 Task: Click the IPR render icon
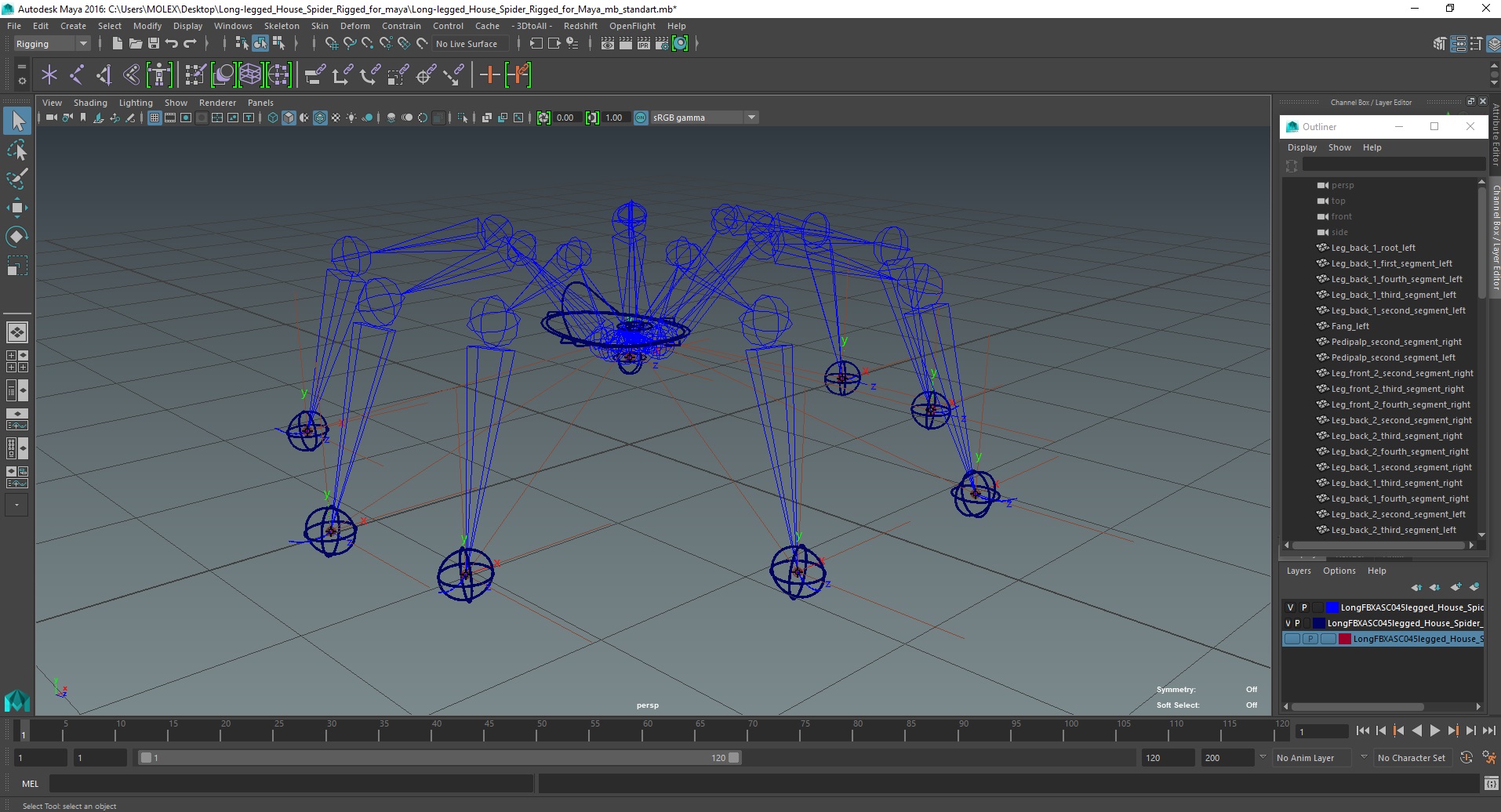[644, 44]
